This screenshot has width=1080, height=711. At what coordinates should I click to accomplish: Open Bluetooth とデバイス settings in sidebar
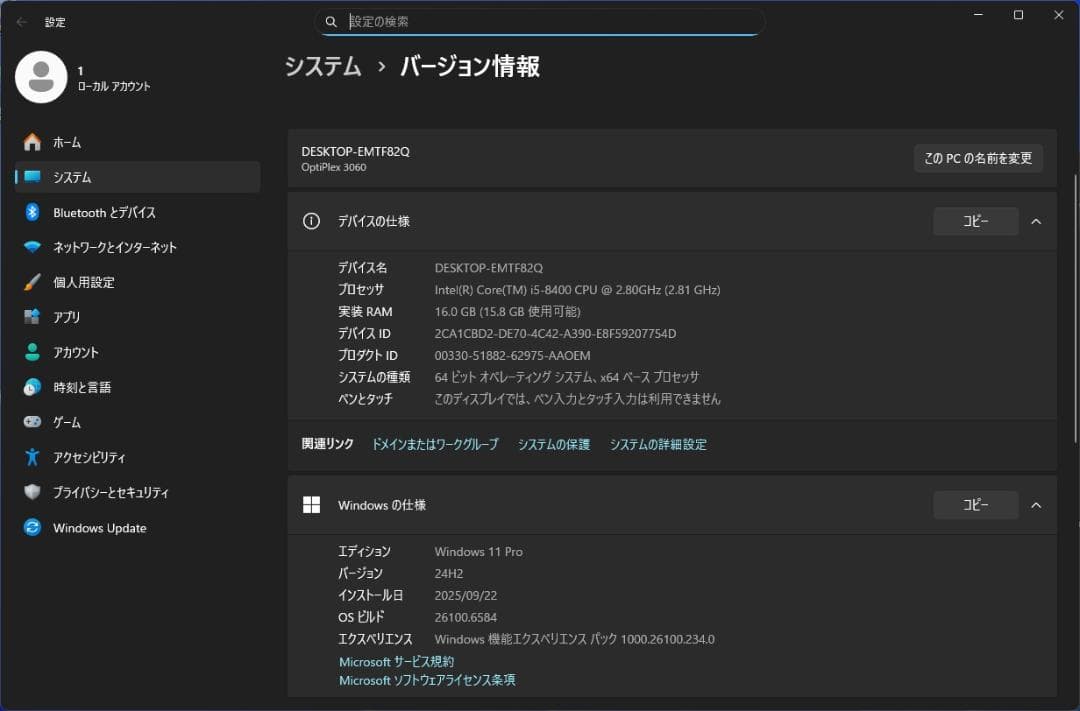99,212
